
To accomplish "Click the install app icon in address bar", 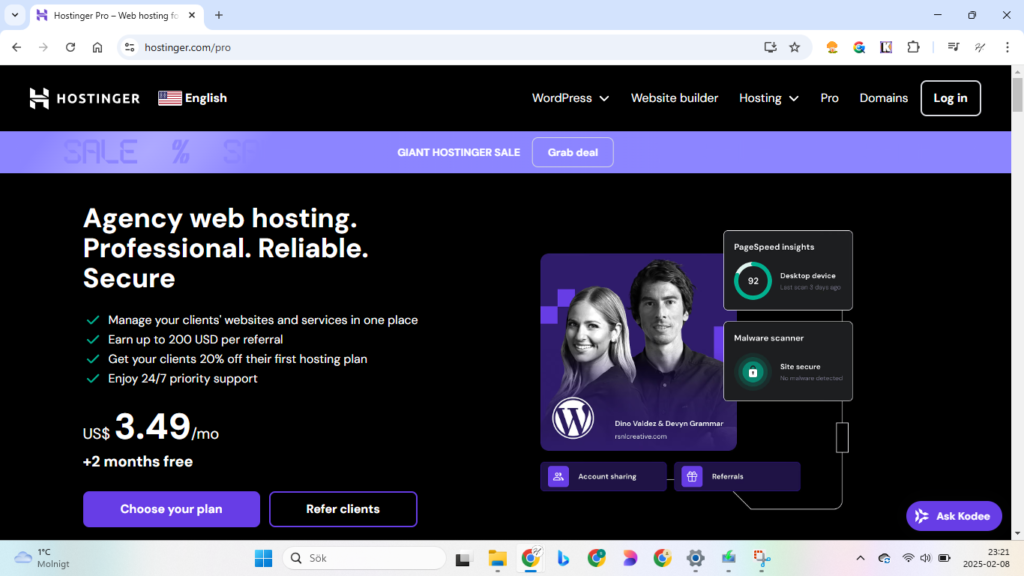I will [x=771, y=47].
